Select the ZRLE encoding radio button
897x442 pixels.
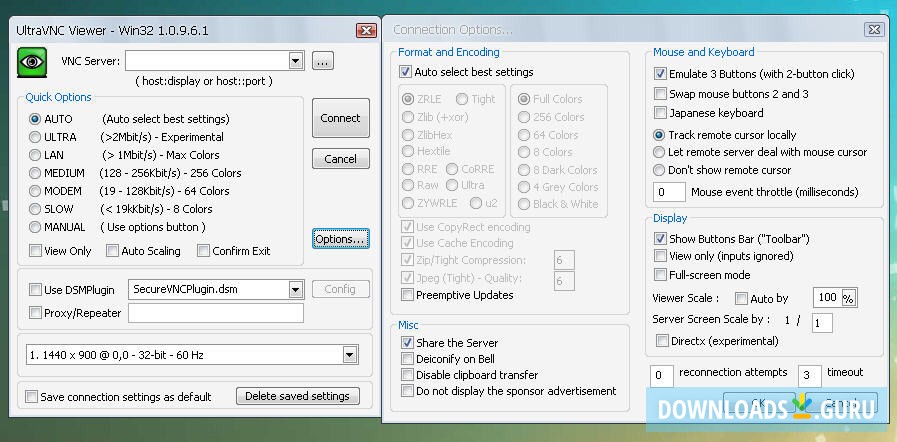(x=408, y=99)
